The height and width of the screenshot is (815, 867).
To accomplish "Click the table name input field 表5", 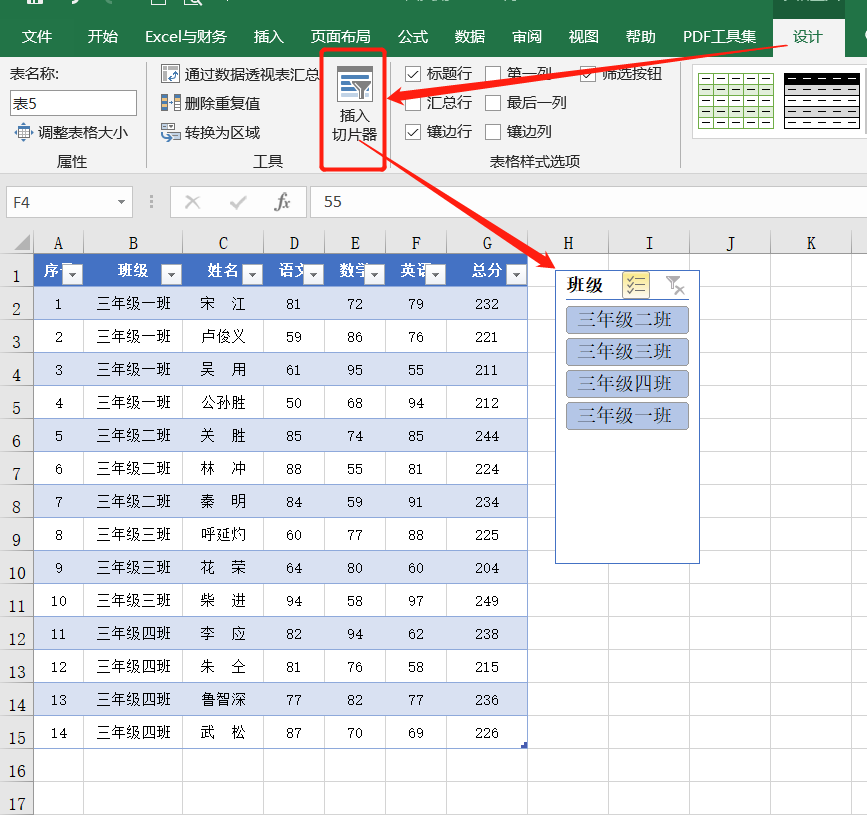I will [x=73, y=103].
